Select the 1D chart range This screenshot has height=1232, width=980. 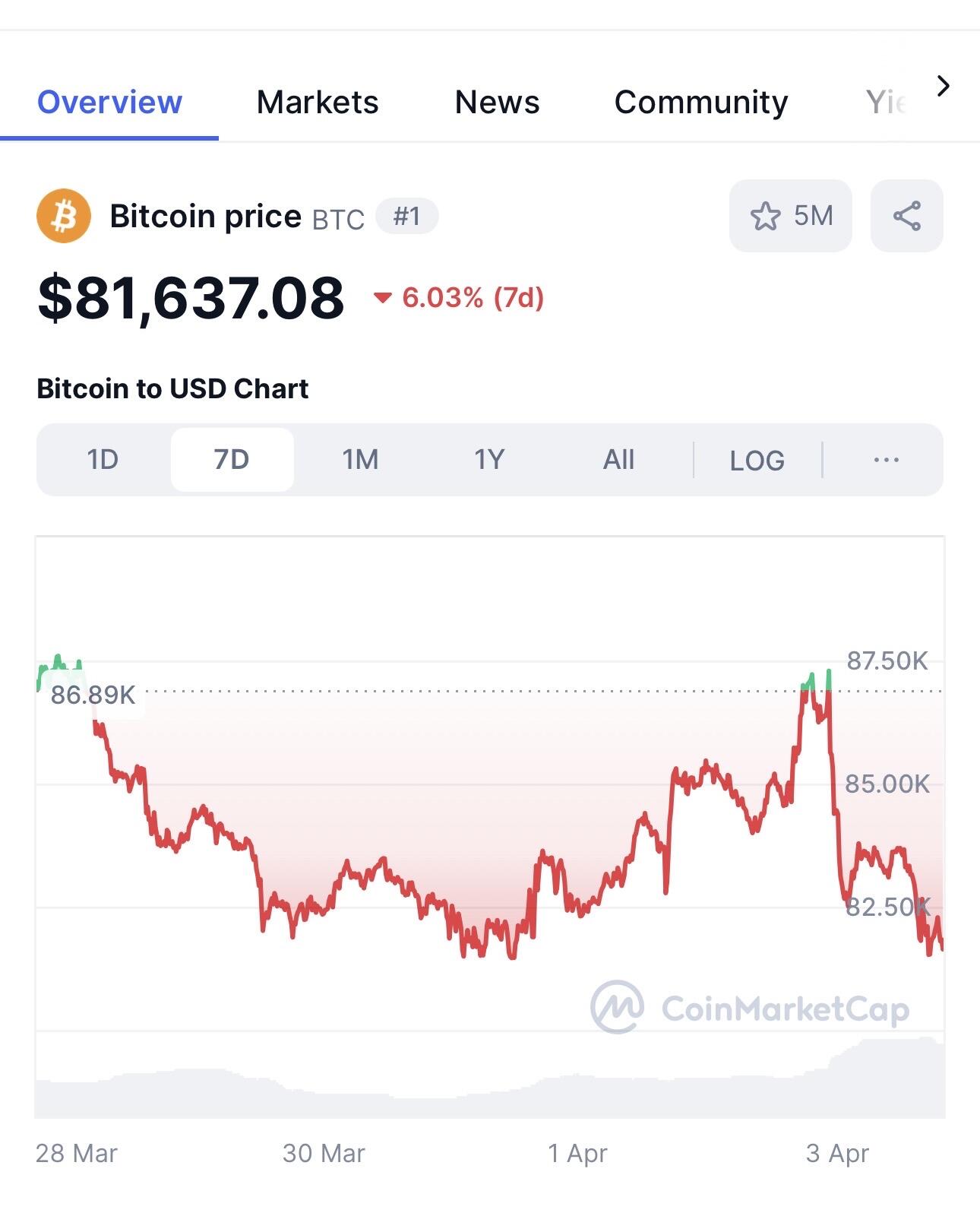tap(103, 460)
